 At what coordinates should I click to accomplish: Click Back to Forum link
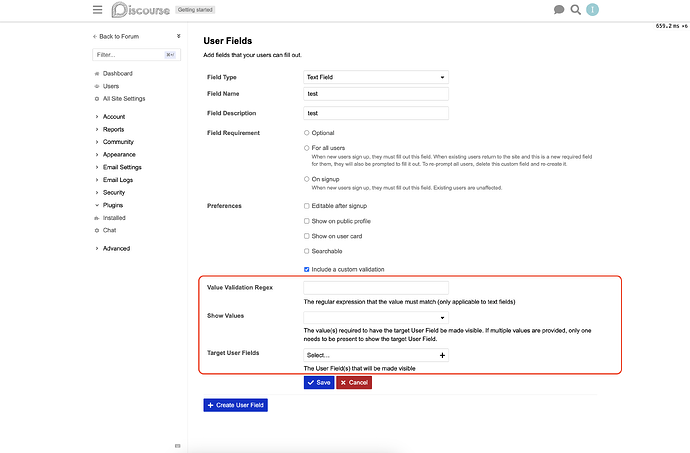116,37
